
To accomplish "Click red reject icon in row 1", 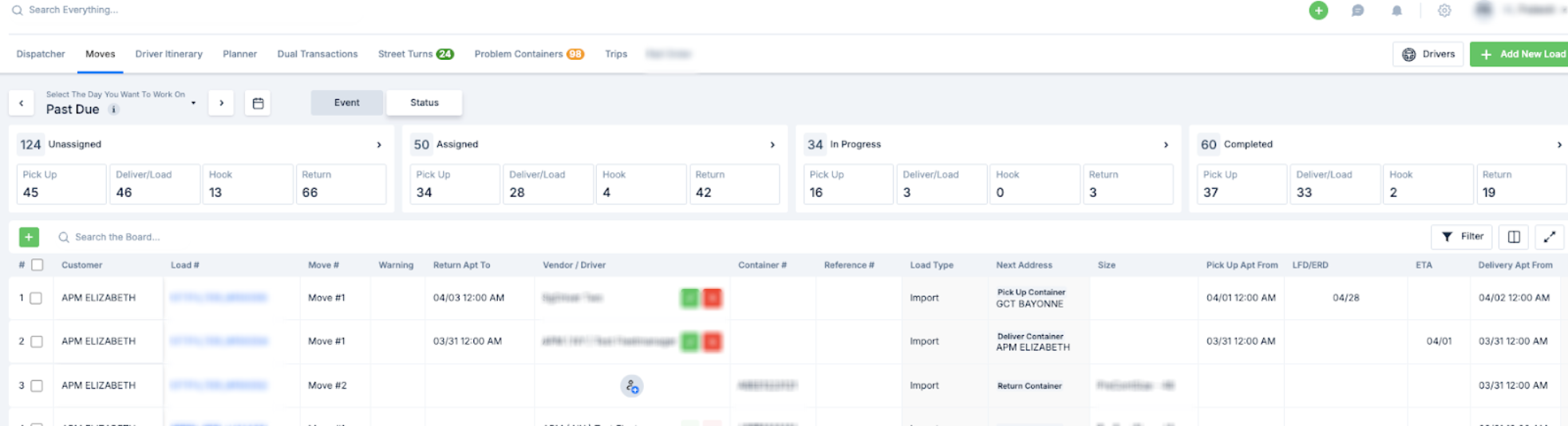I will (x=713, y=298).
